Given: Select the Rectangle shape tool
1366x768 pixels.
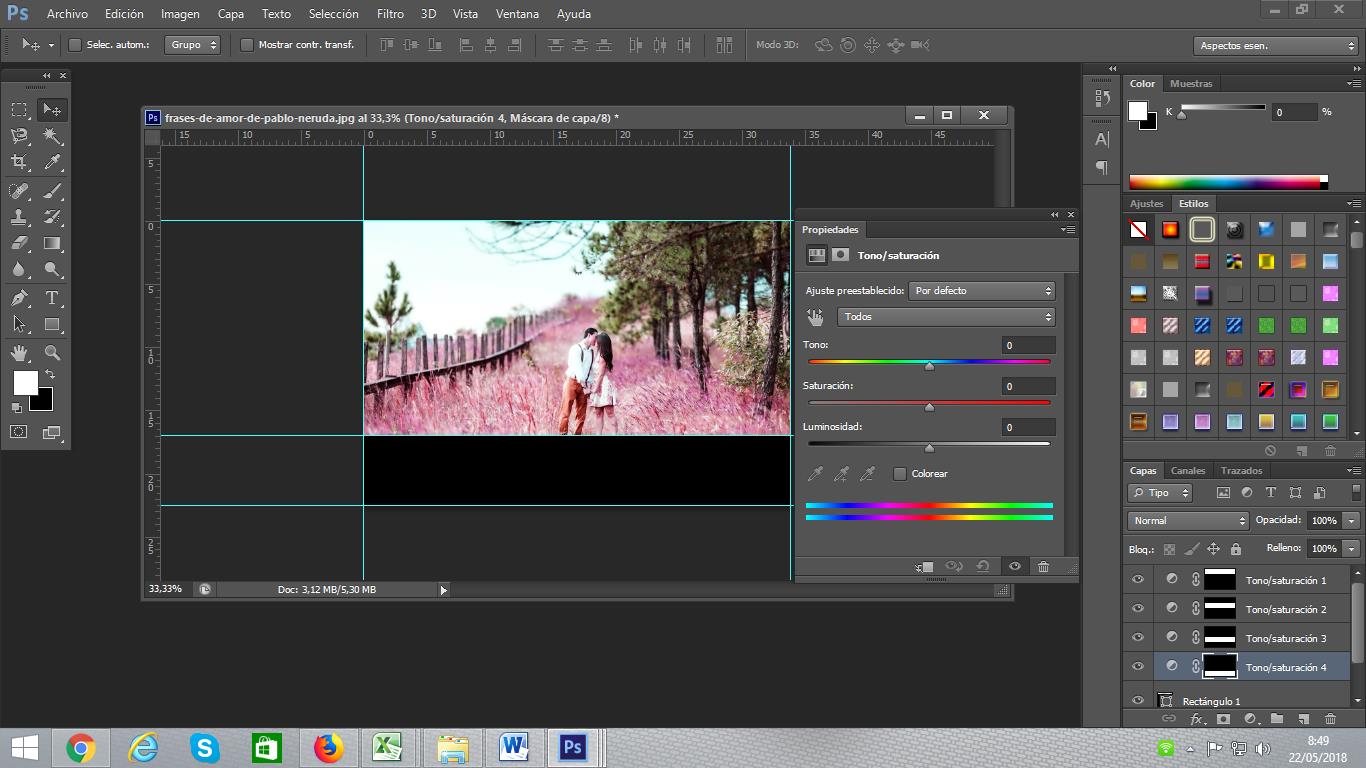Looking at the screenshot, I should pos(52,324).
